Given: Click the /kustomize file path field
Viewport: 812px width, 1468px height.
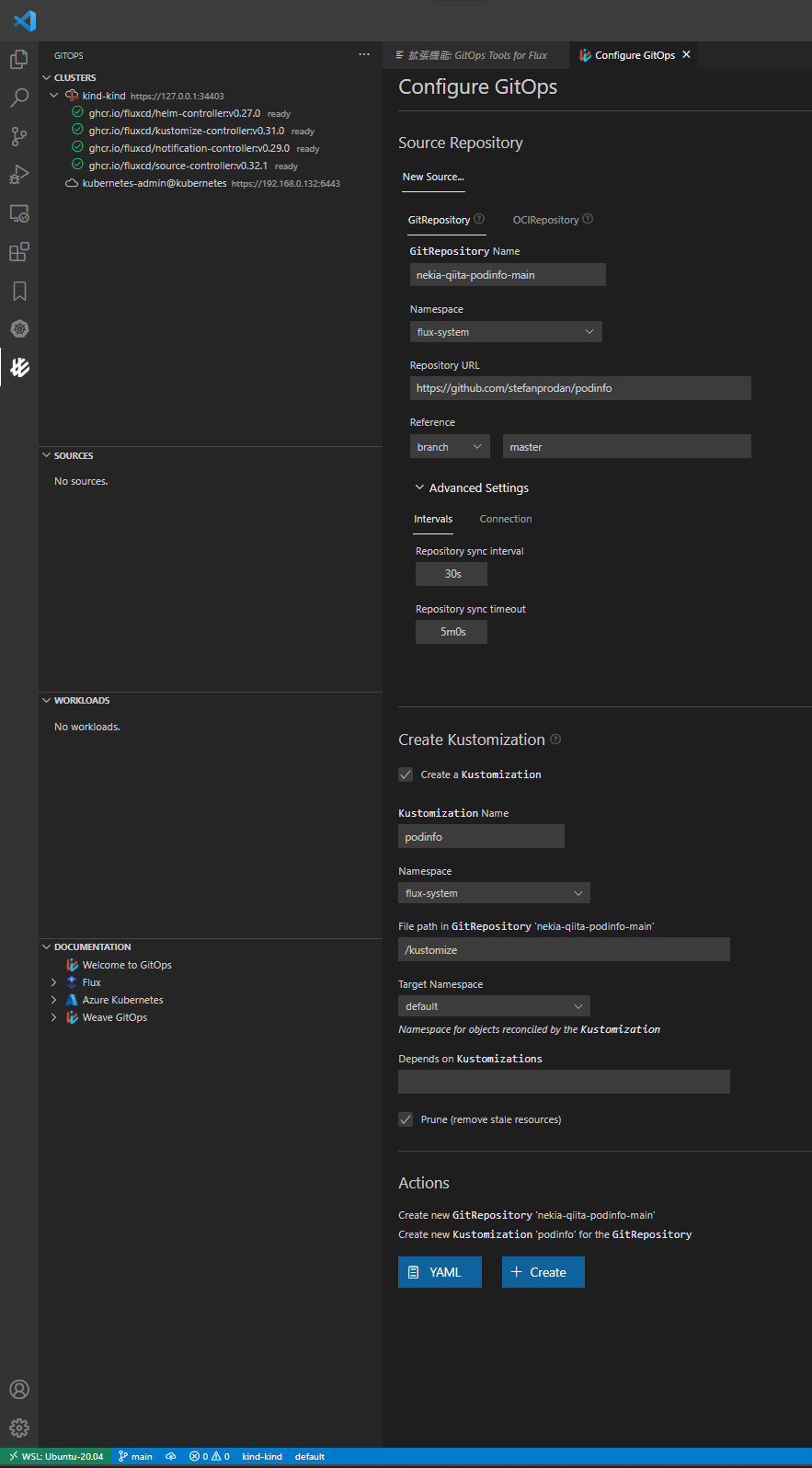Looking at the screenshot, I should 564,950.
